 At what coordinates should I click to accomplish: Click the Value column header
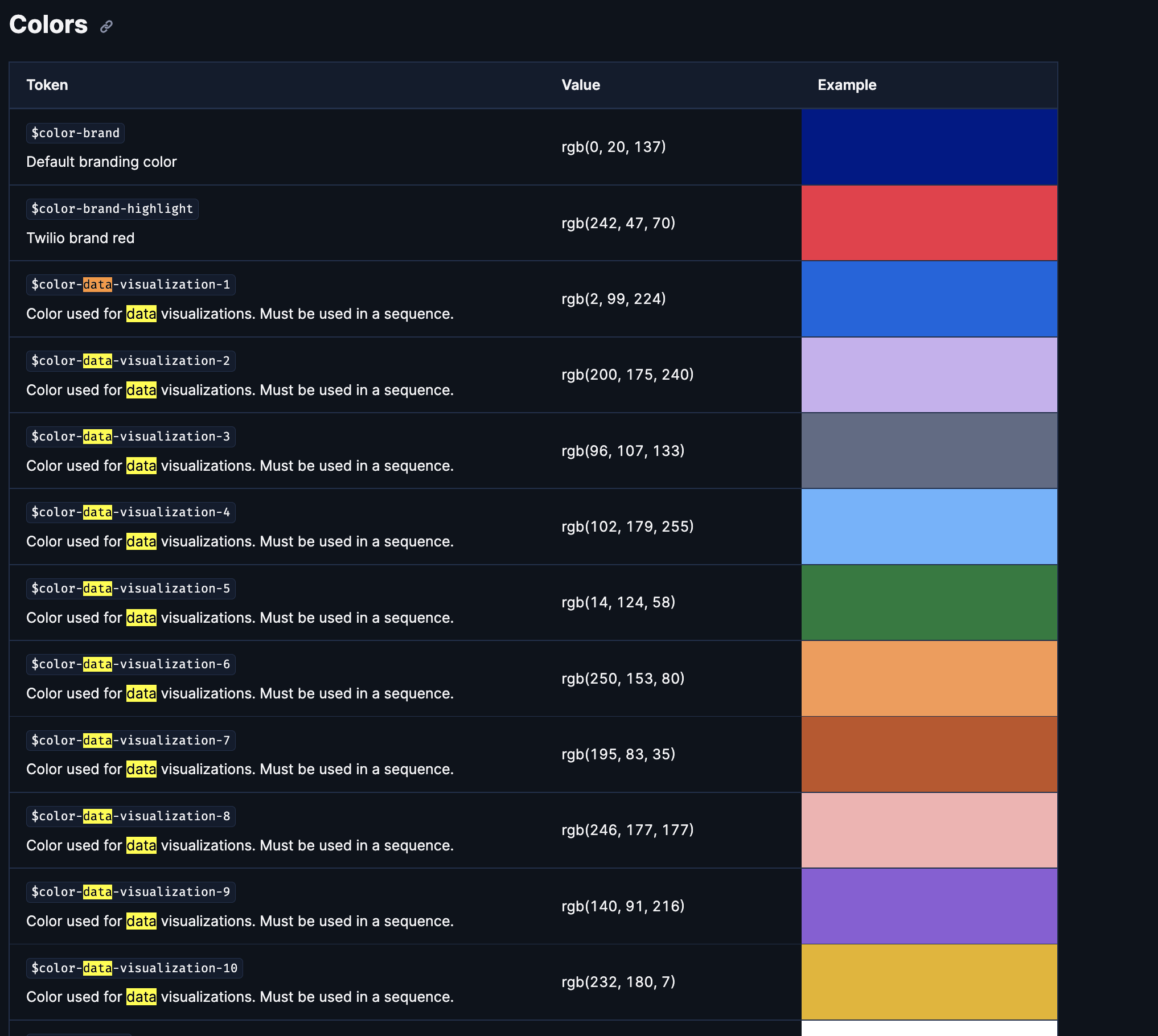point(581,85)
